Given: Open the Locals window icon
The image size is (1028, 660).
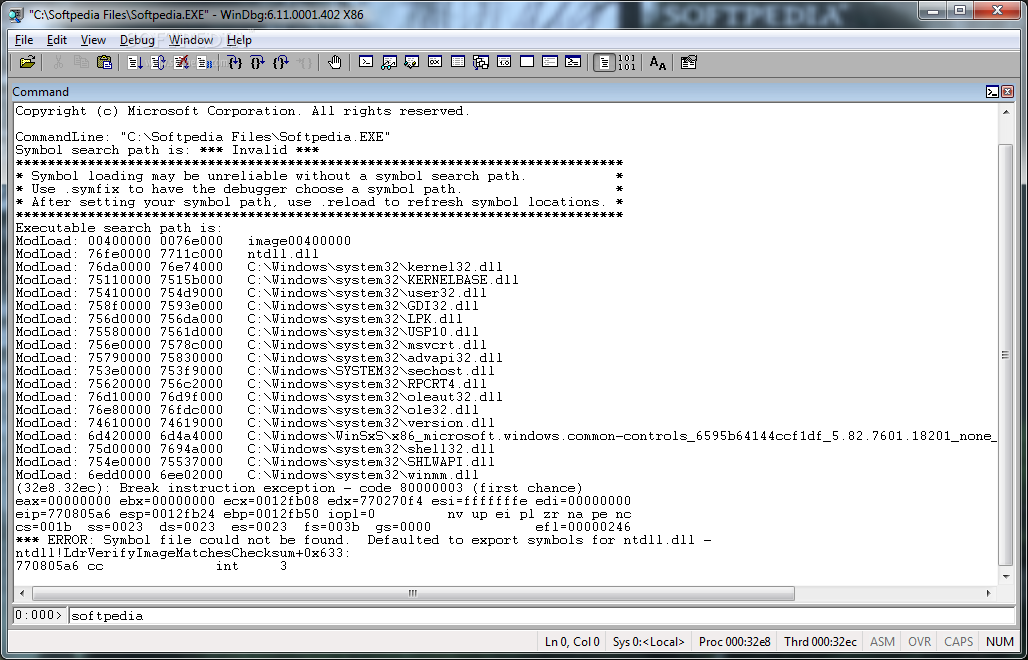Looking at the screenshot, I should pos(412,62).
